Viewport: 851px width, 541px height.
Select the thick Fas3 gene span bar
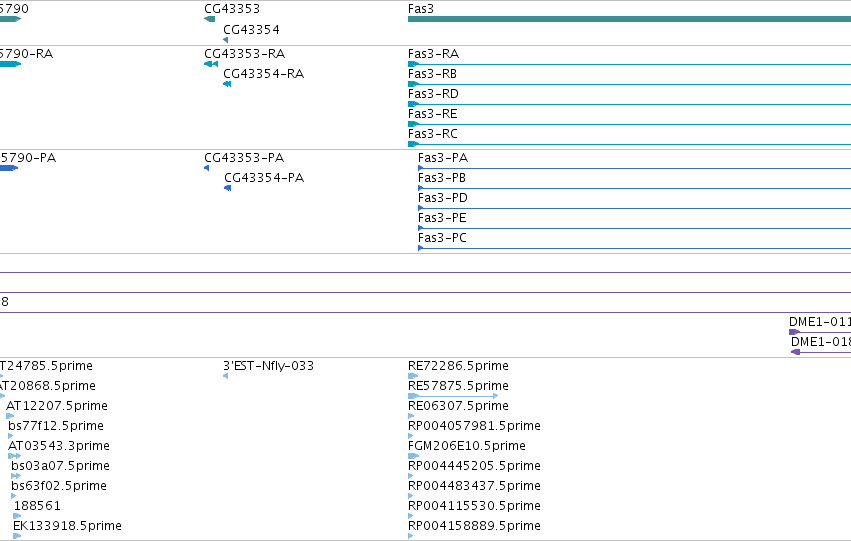(x=630, y=19)
